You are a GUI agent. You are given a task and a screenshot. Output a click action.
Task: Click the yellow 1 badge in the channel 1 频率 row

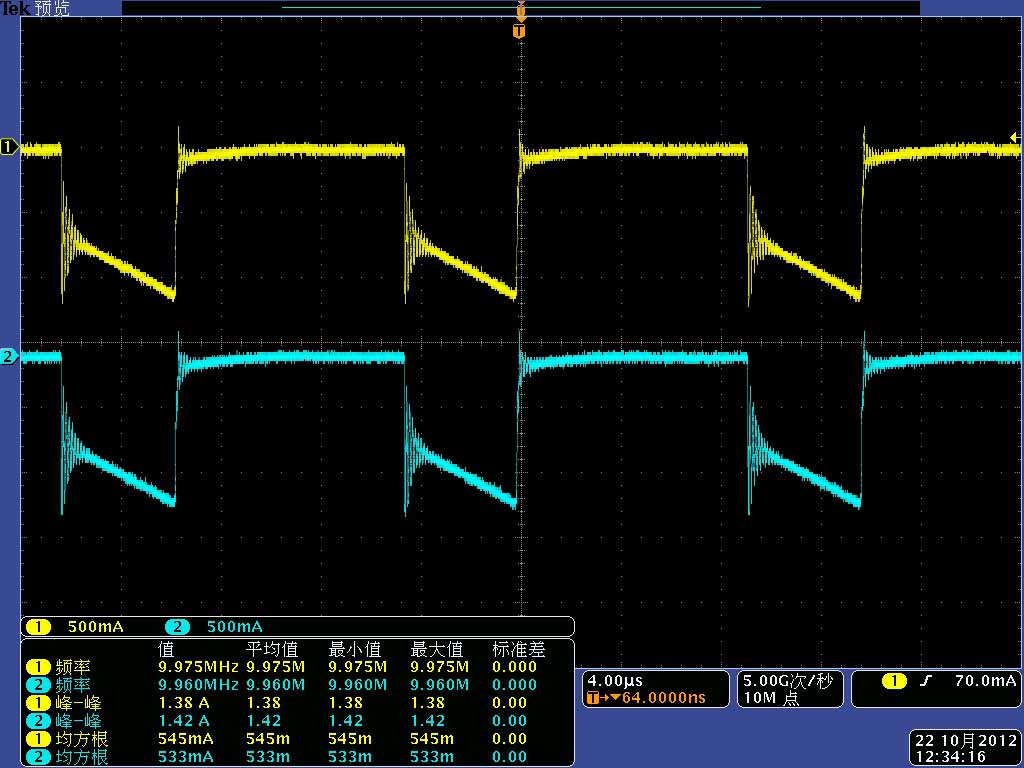pyautogui.click(x=38, y=667)
